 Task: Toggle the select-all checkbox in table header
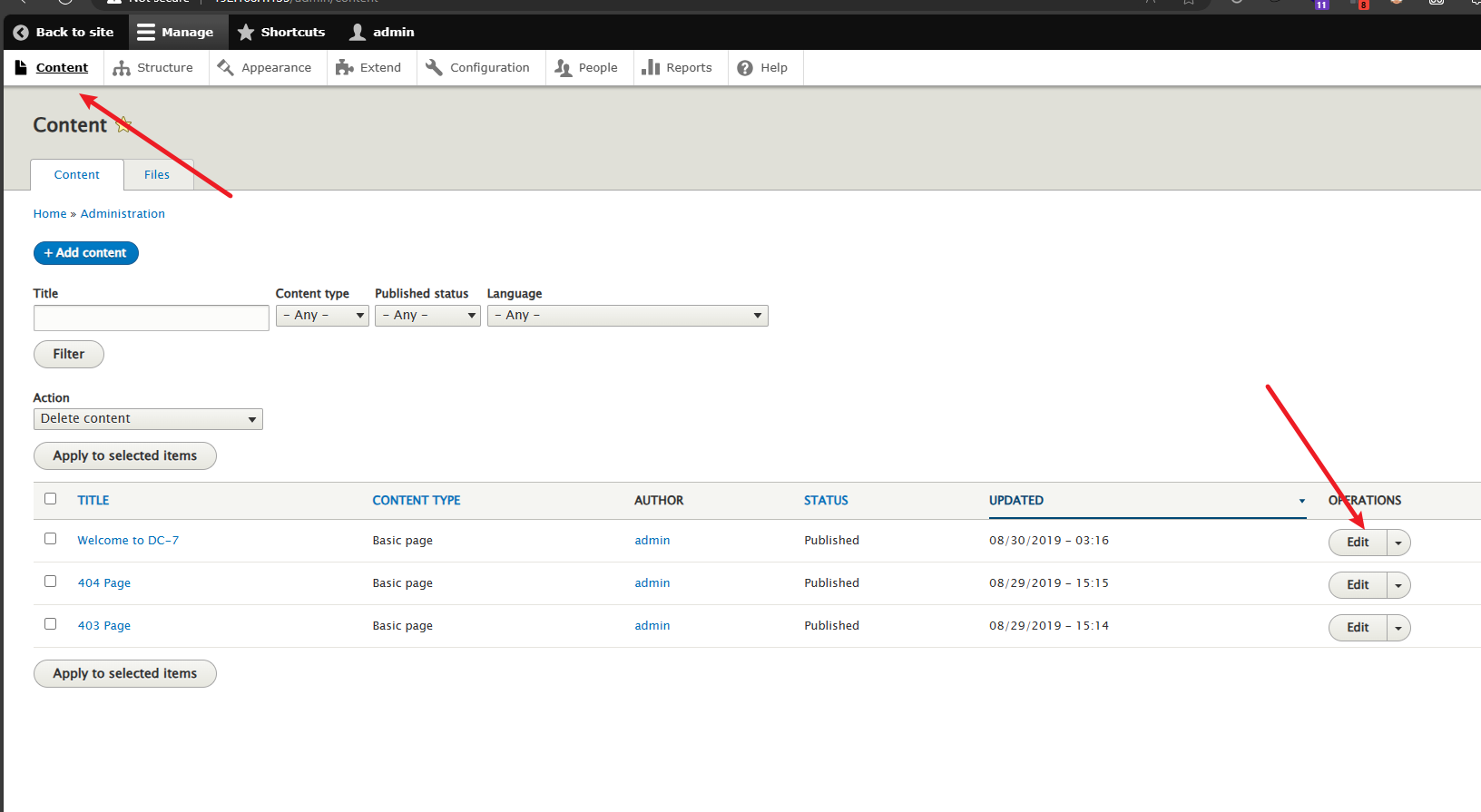(50, 498)
